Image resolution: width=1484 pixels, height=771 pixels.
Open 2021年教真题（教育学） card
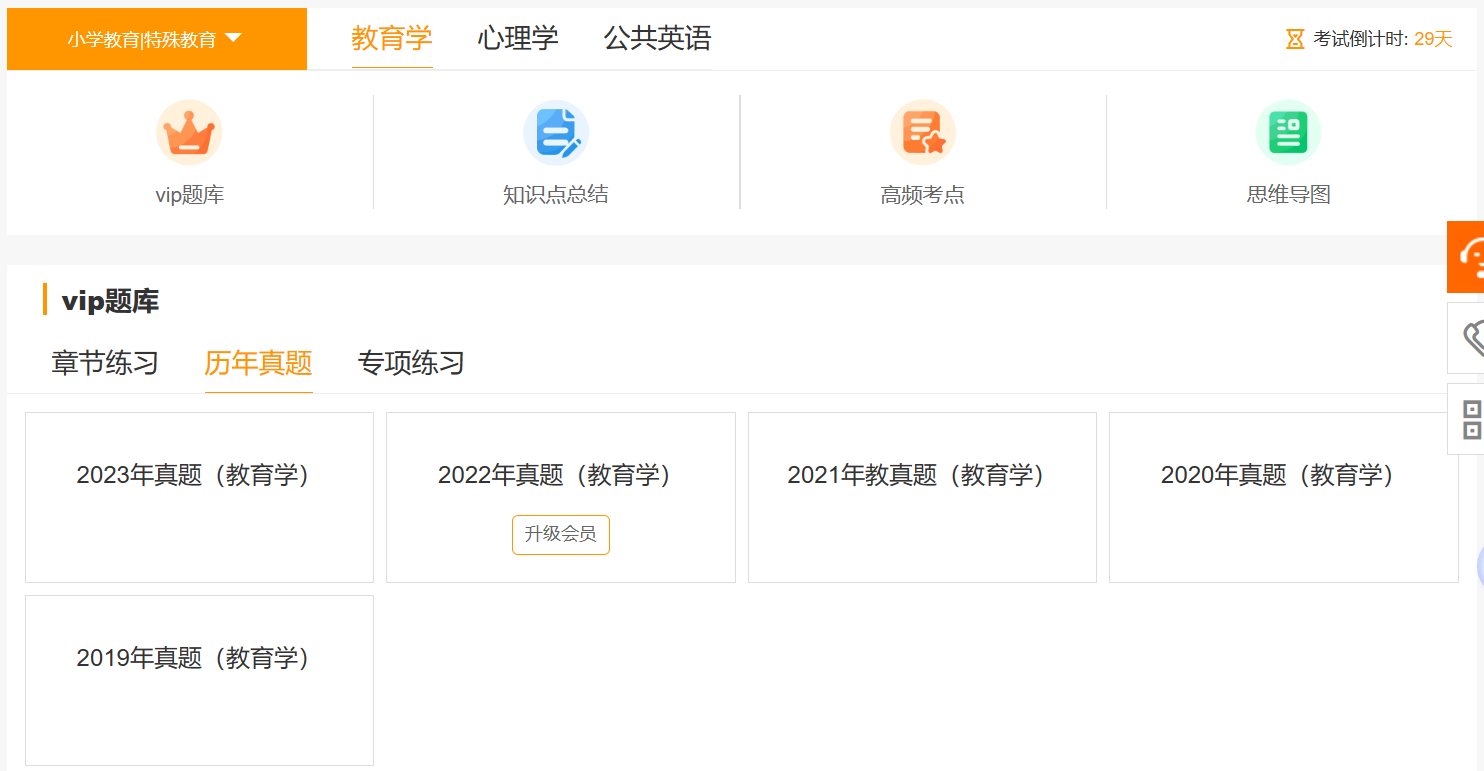[922, 497]
